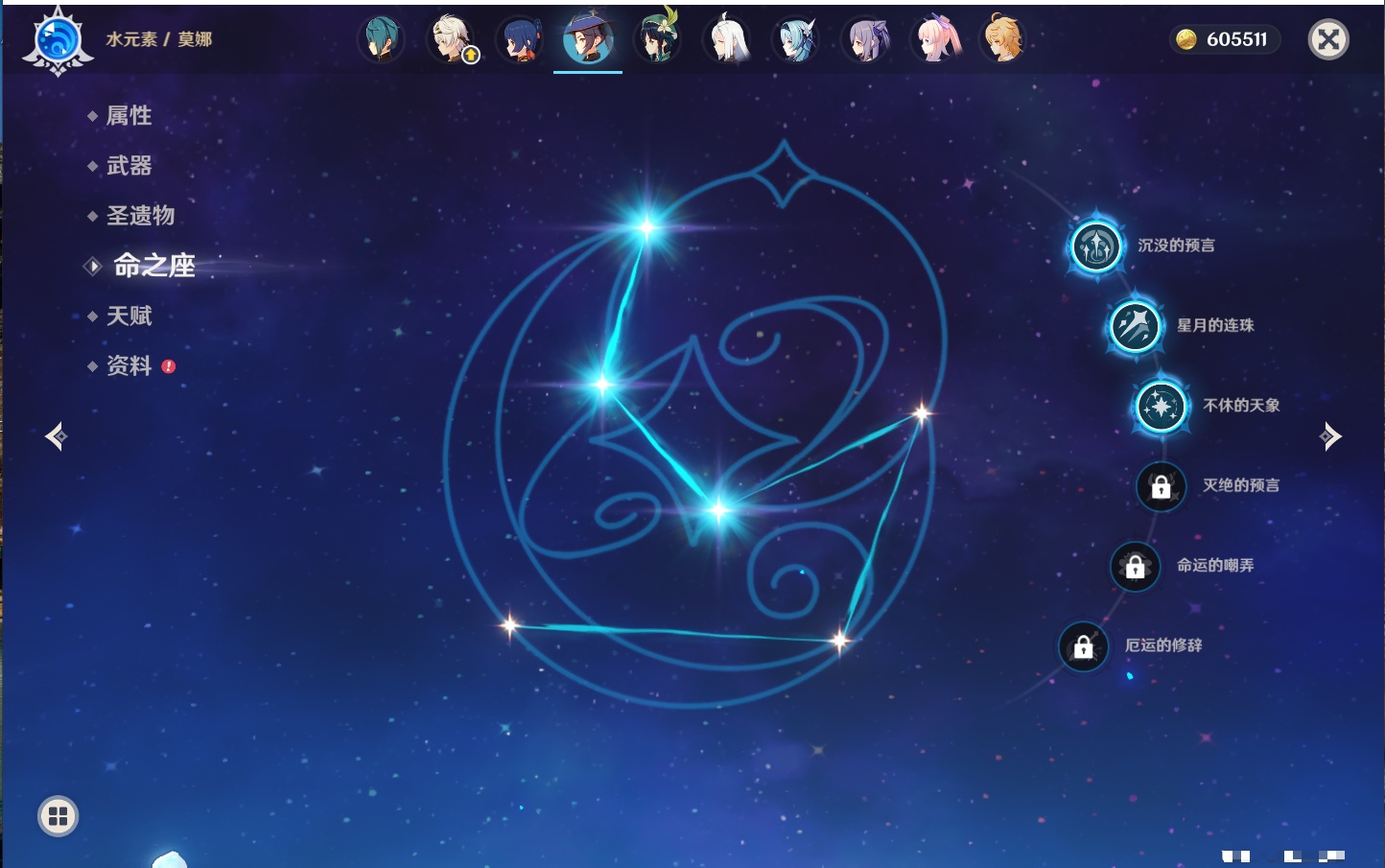Pick the light blue-haired character avatar
Screen dimensions: 1385x868
pyautogui.click(x=797, y=39)
